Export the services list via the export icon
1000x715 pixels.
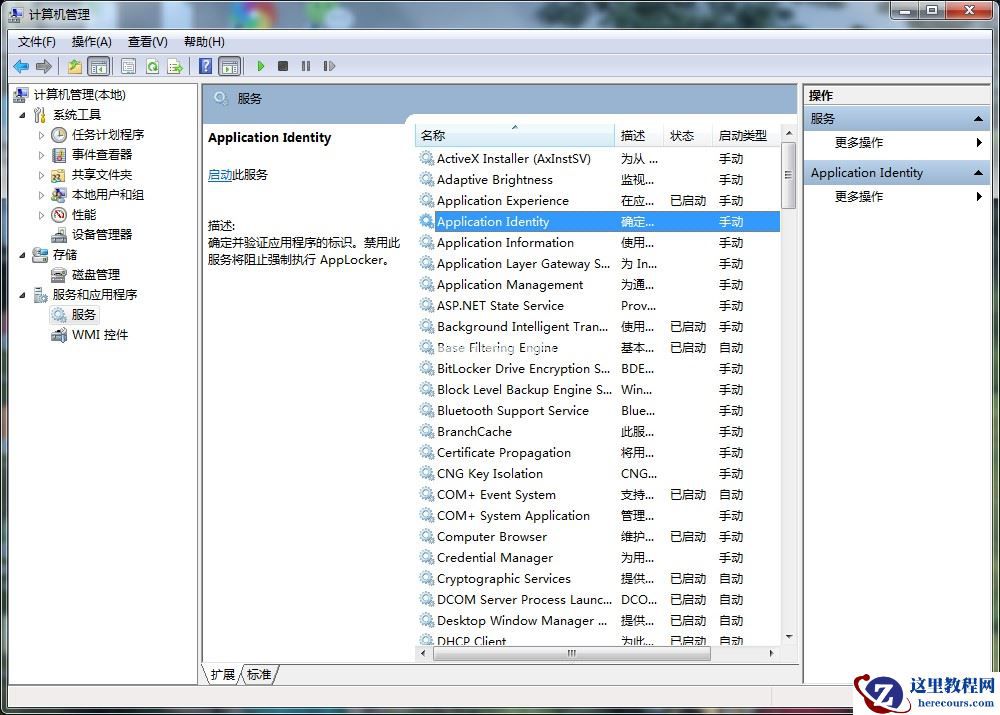click(x=175, y=66)
